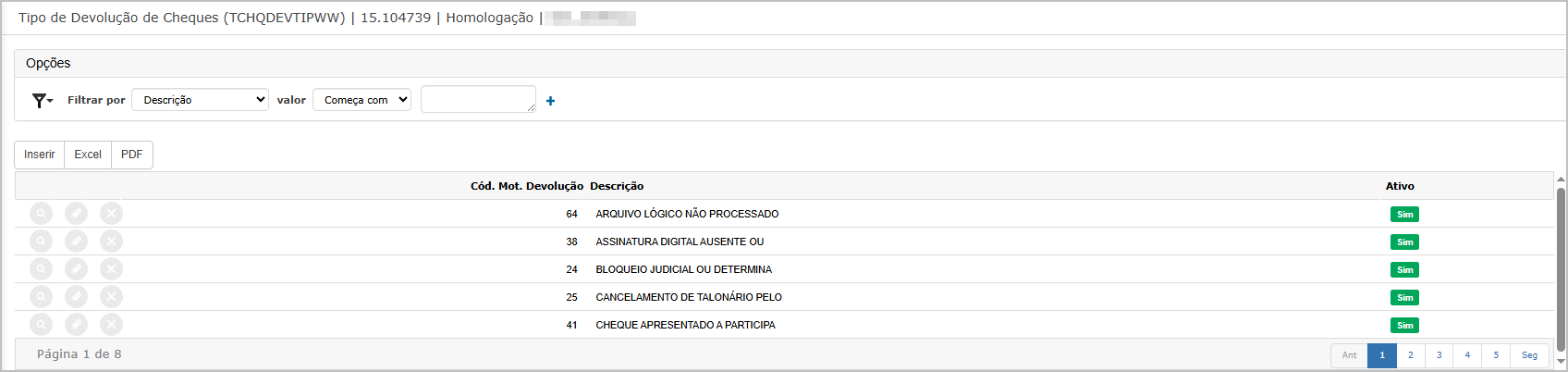Image resolution: width=1568 pixels, height=372 pixels.
Task: View details of row with code 24
Action: pos(41,269)
